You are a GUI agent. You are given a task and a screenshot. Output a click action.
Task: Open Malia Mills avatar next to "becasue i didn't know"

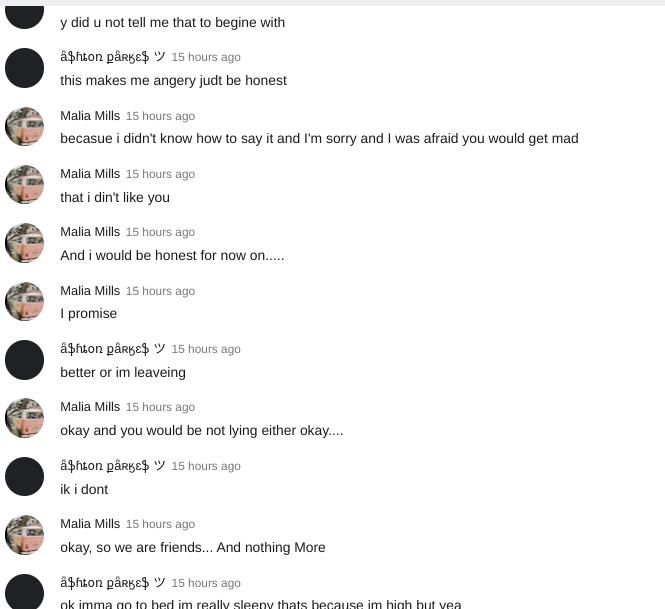click(x=25, y=127)
